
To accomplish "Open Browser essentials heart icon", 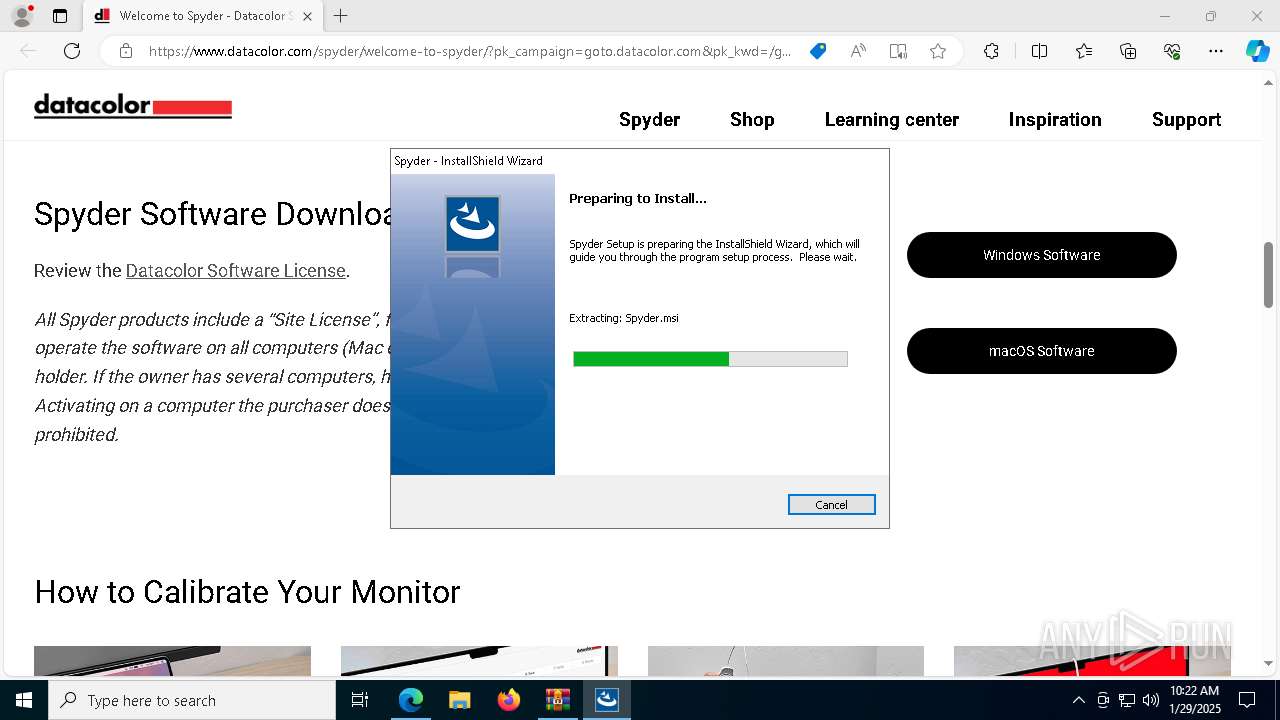I will (1172, 51).
